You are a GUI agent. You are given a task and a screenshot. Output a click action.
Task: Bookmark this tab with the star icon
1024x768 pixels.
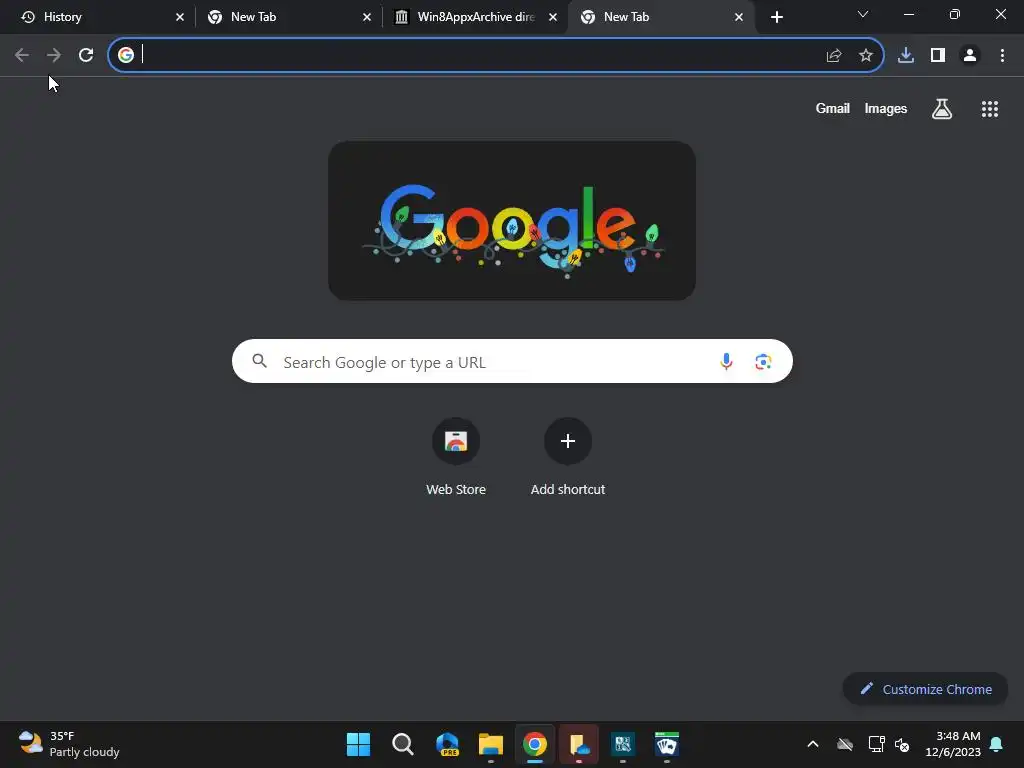[x=866, y=56]
